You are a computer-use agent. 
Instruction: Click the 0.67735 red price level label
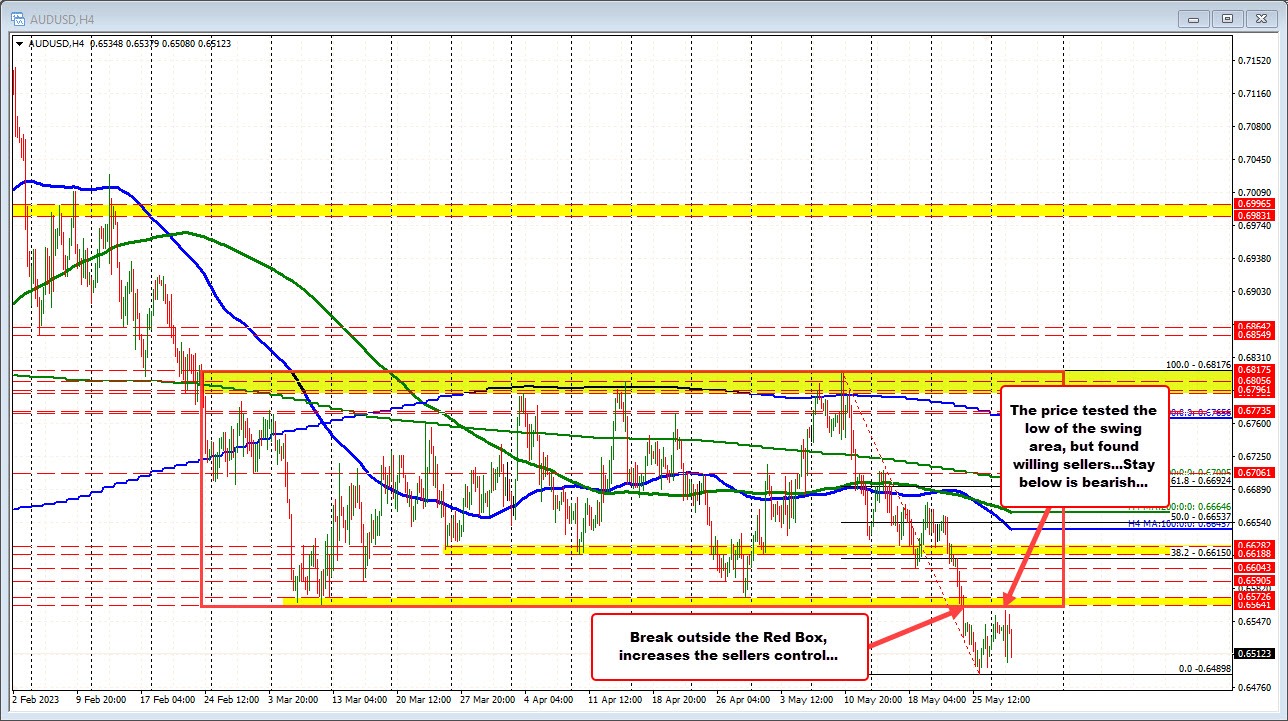[x=1258, y=411]
